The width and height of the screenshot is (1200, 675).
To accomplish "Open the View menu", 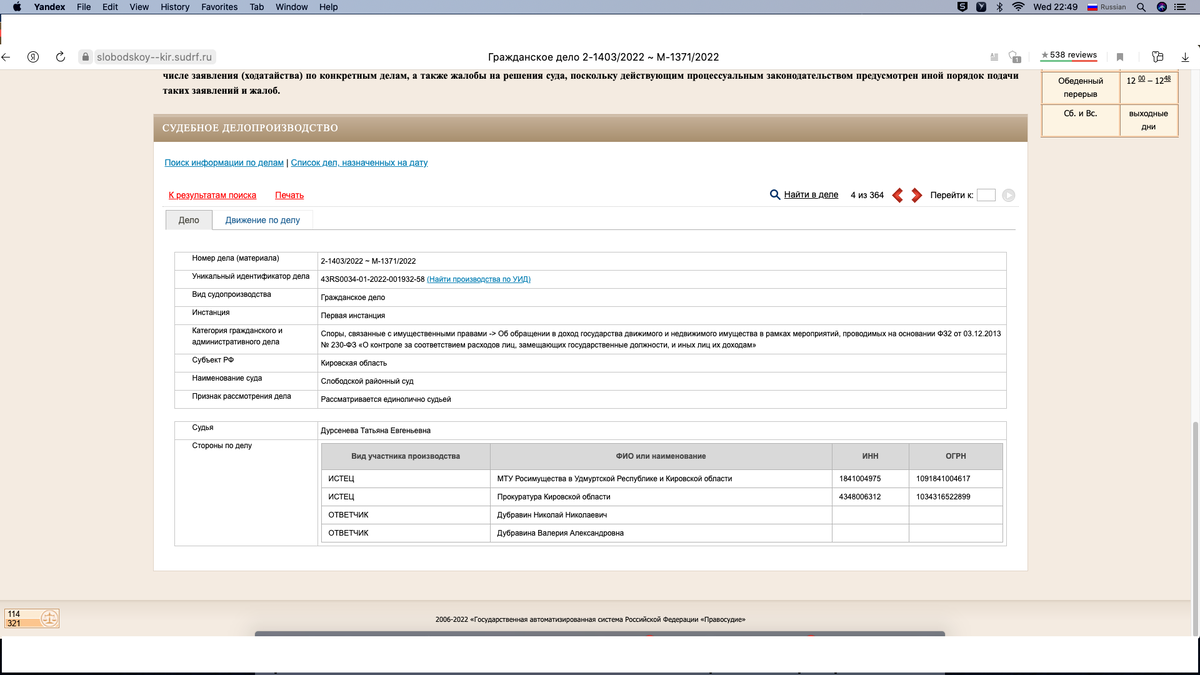I will tap(139, 7).
